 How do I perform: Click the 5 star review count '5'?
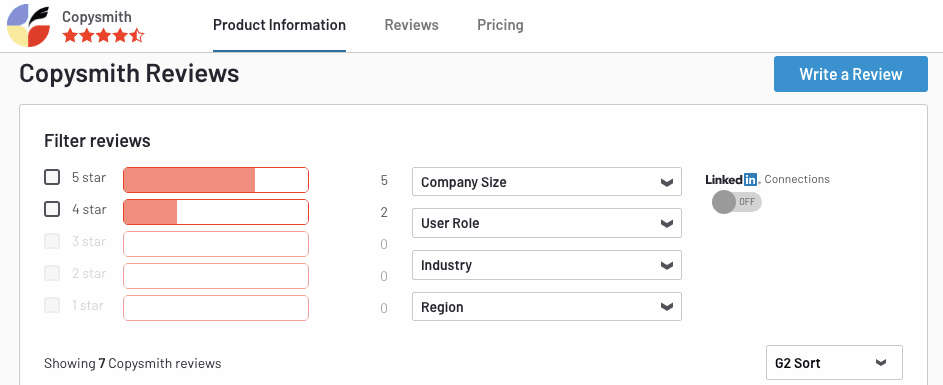point(384,180)
